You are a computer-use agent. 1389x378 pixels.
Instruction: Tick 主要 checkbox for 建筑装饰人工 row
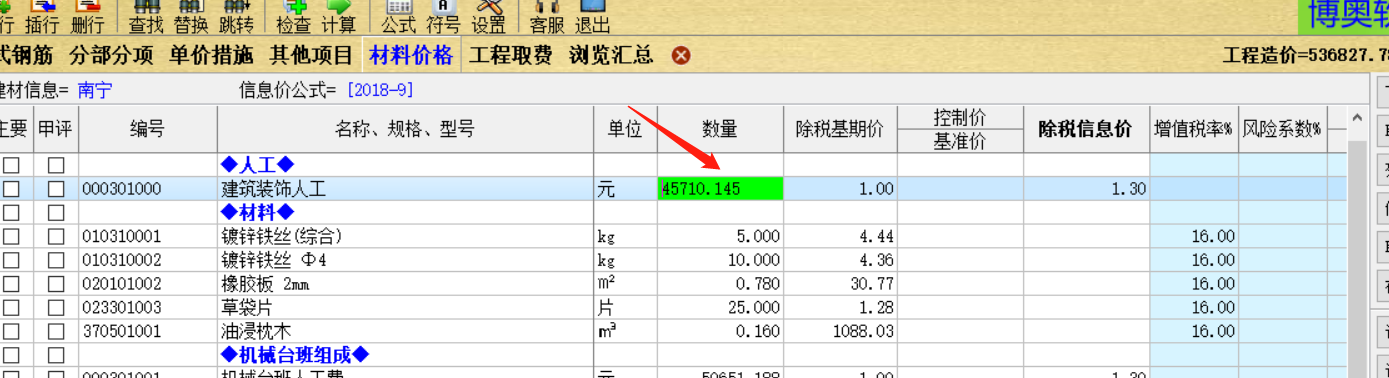coord(11,189)
